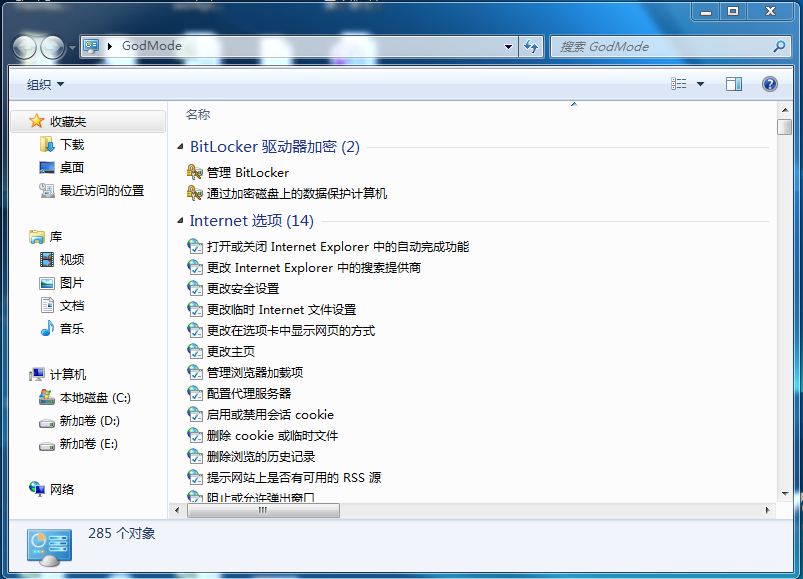The image size is (803, 579).
Task: Select 计算机 in navigation pane
Action: (68, 374)
